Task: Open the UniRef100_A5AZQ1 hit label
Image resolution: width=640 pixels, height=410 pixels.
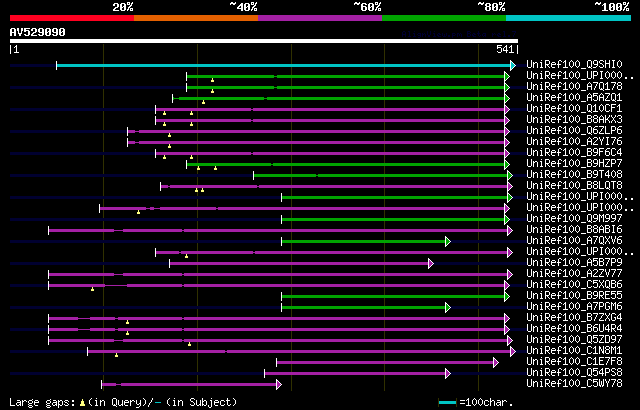Action: (574, 98)
